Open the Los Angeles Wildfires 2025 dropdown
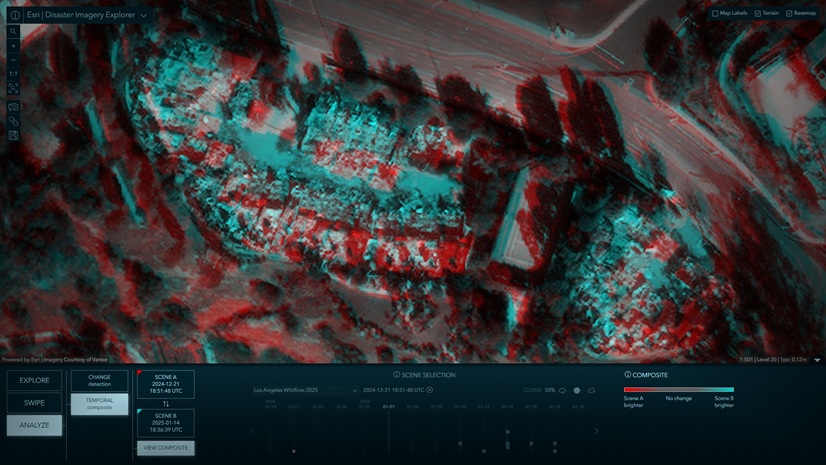 (x=306, y=390)
